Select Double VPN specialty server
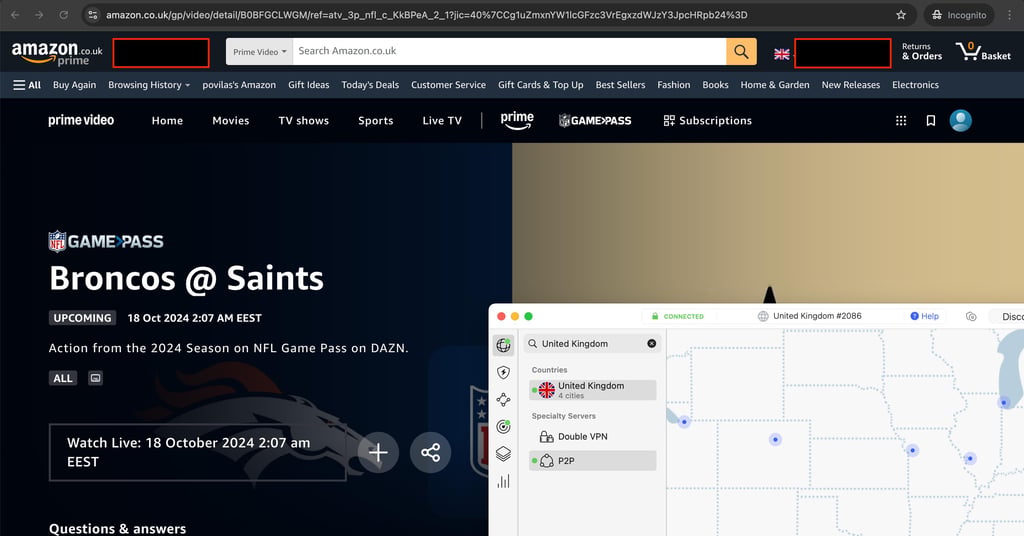Viewport: 1024px width, 536px height. [593, 436]
